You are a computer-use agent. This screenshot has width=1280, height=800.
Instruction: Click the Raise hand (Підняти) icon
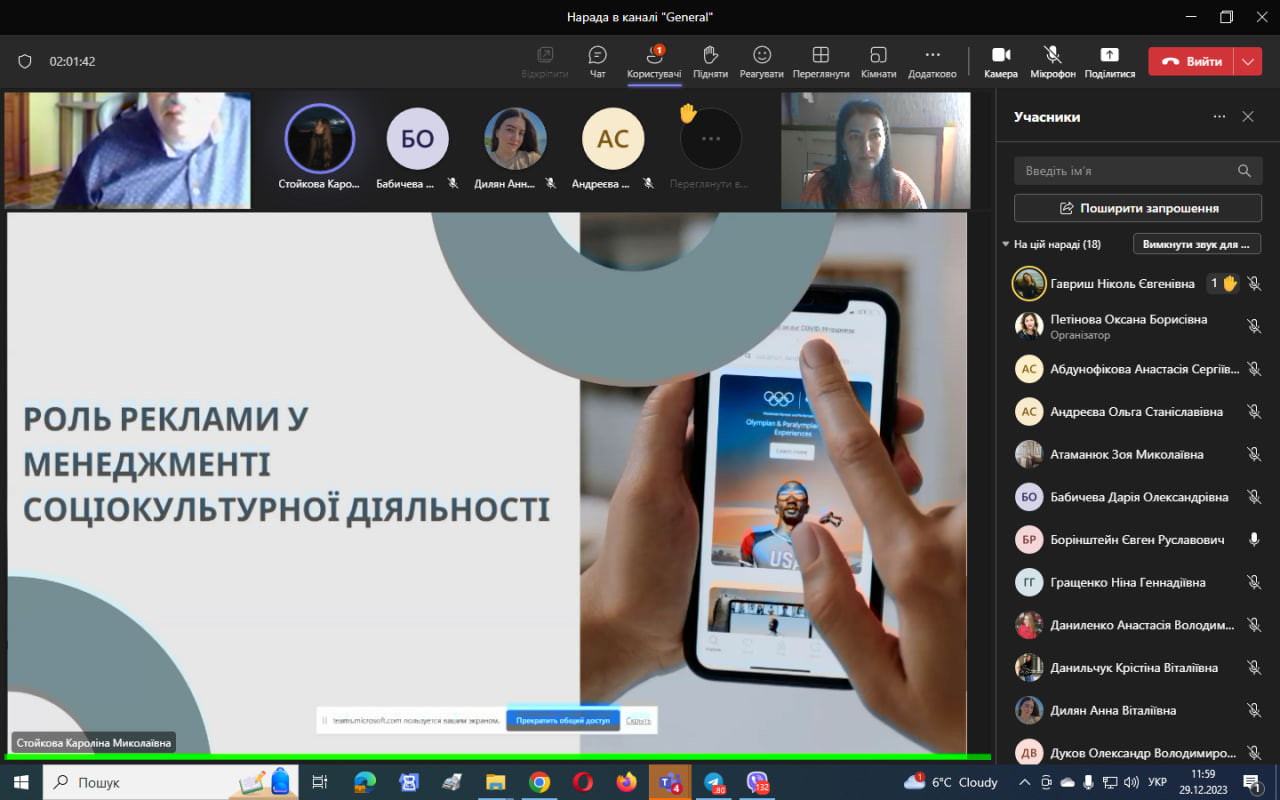tap(710, 56)
